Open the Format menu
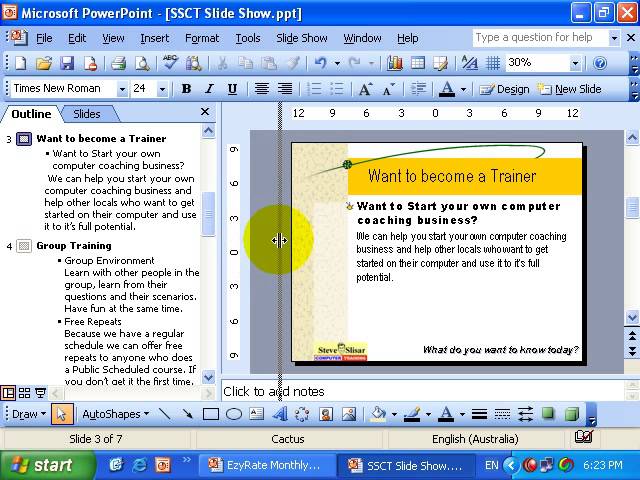Screen dimensions: 640x480 click(x=202, y=38)
